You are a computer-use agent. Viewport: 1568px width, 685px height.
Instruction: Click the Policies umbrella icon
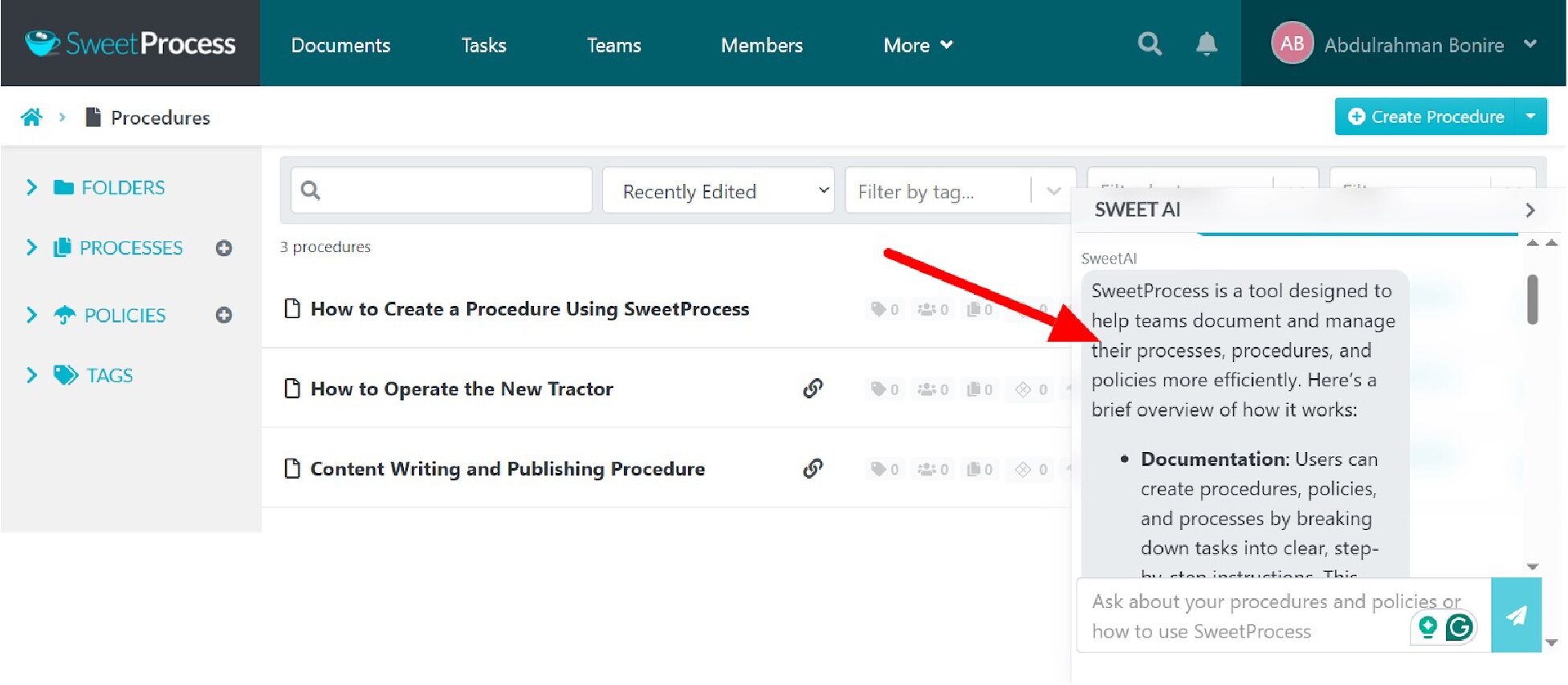click(64, 315)
